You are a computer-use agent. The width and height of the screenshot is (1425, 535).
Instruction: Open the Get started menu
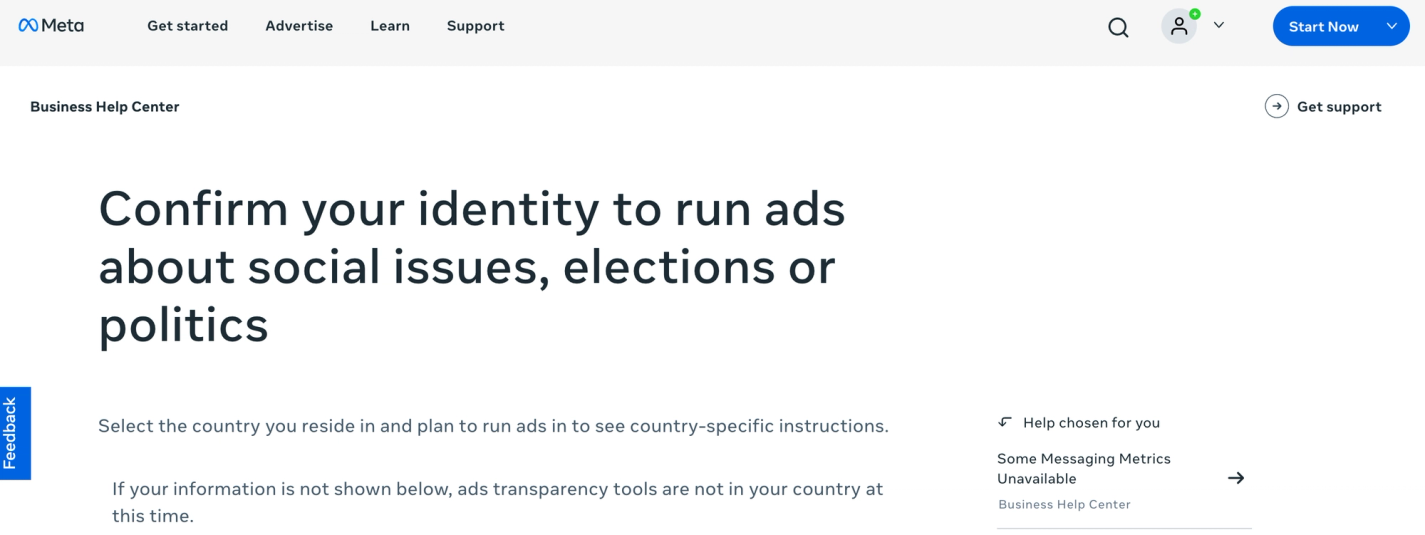[187, 26]
